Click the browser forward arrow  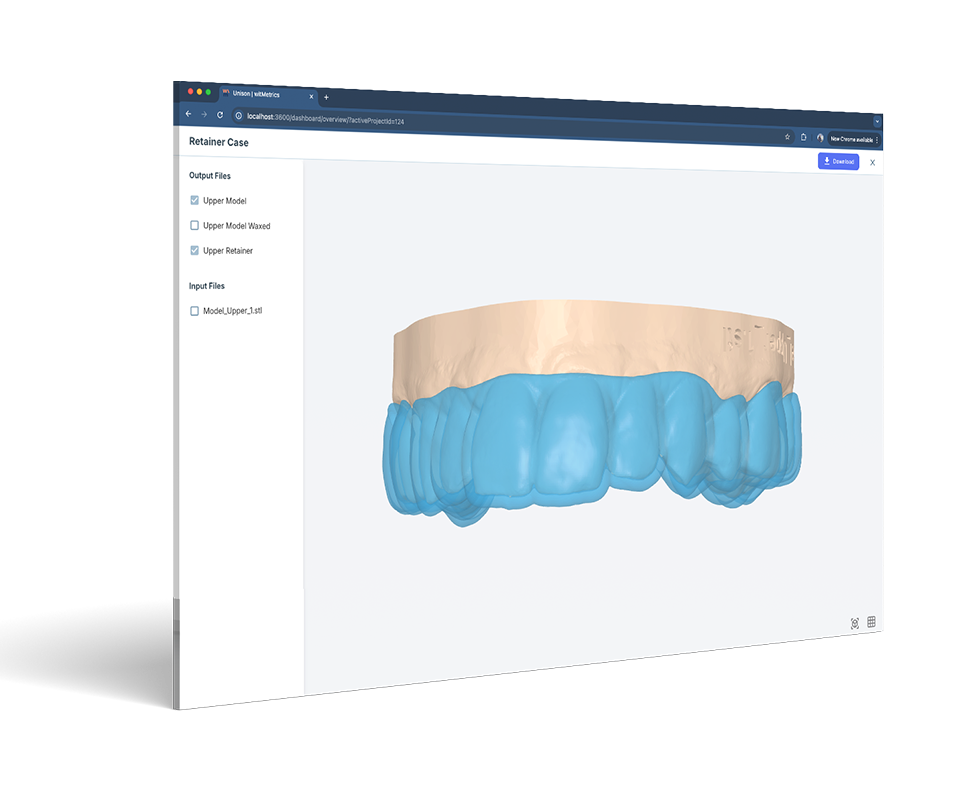(204, 114)
